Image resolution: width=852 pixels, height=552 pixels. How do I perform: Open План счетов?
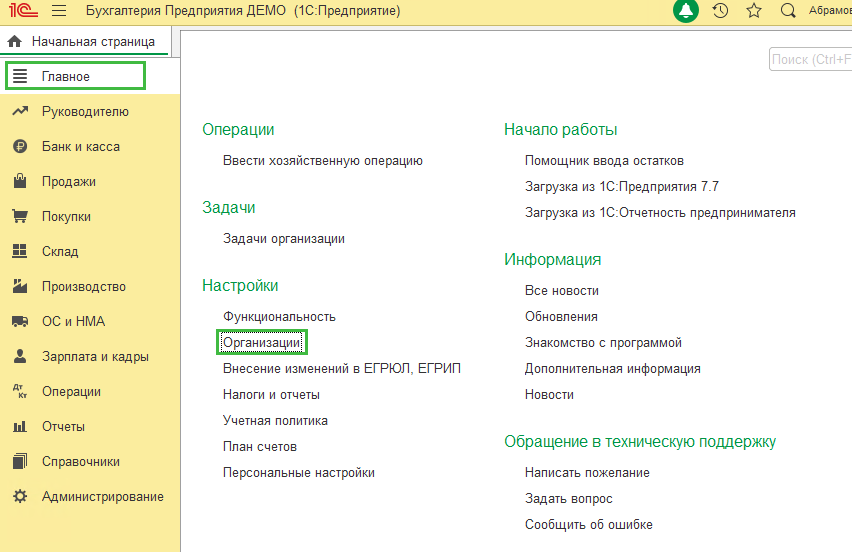click(x=260, y=447)
